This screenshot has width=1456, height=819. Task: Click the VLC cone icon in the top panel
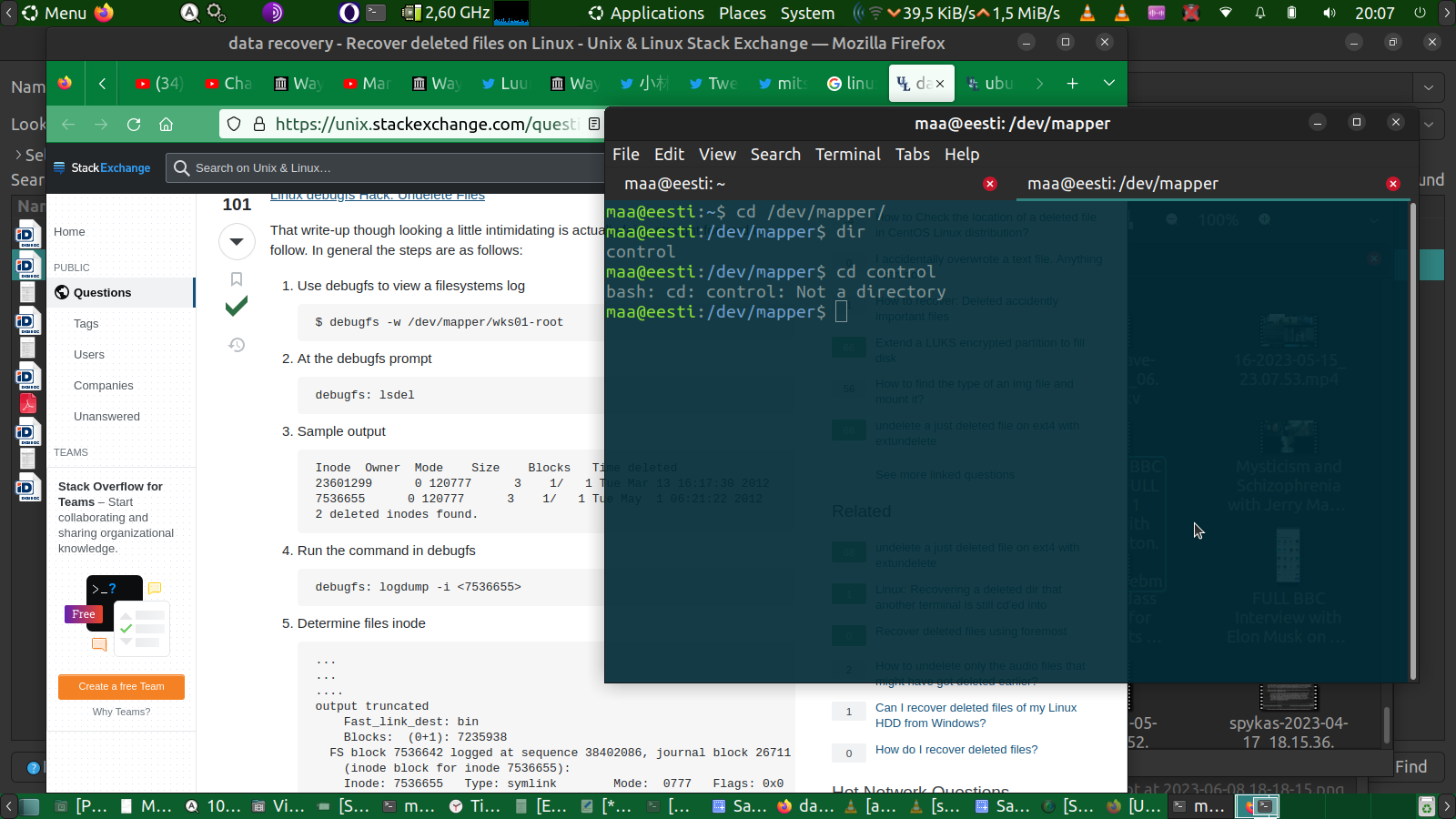click(x=1087, y=13)
